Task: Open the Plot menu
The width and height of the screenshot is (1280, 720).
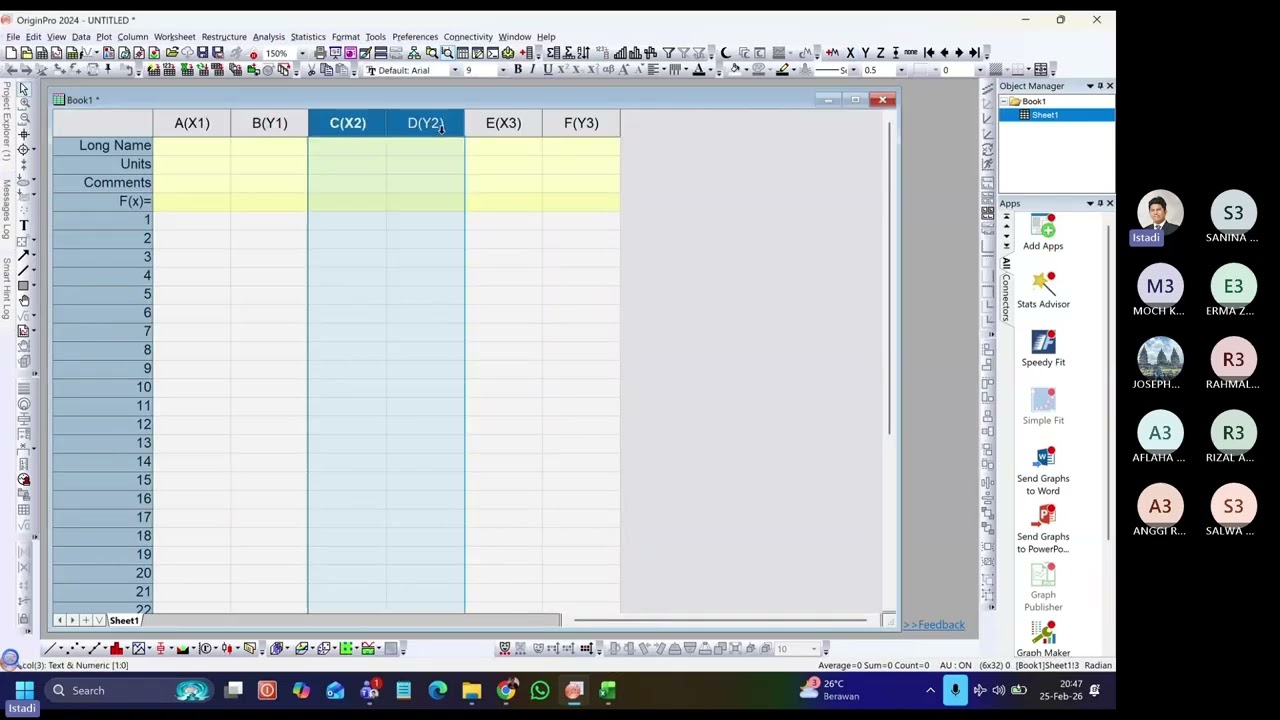Action: pos(104,37)
